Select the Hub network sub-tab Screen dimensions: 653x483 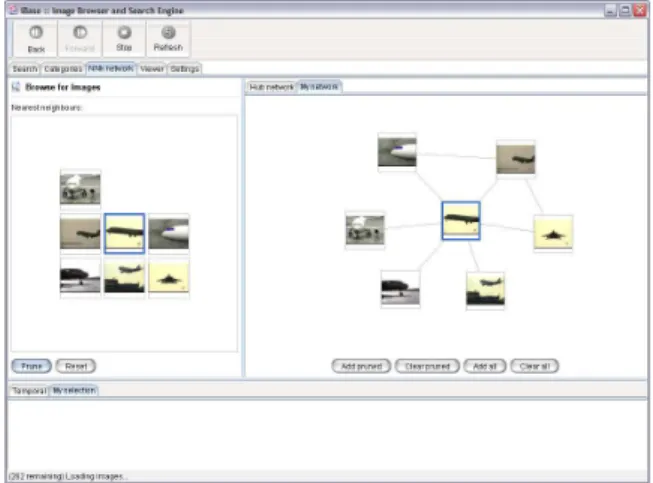pos(272,87)
